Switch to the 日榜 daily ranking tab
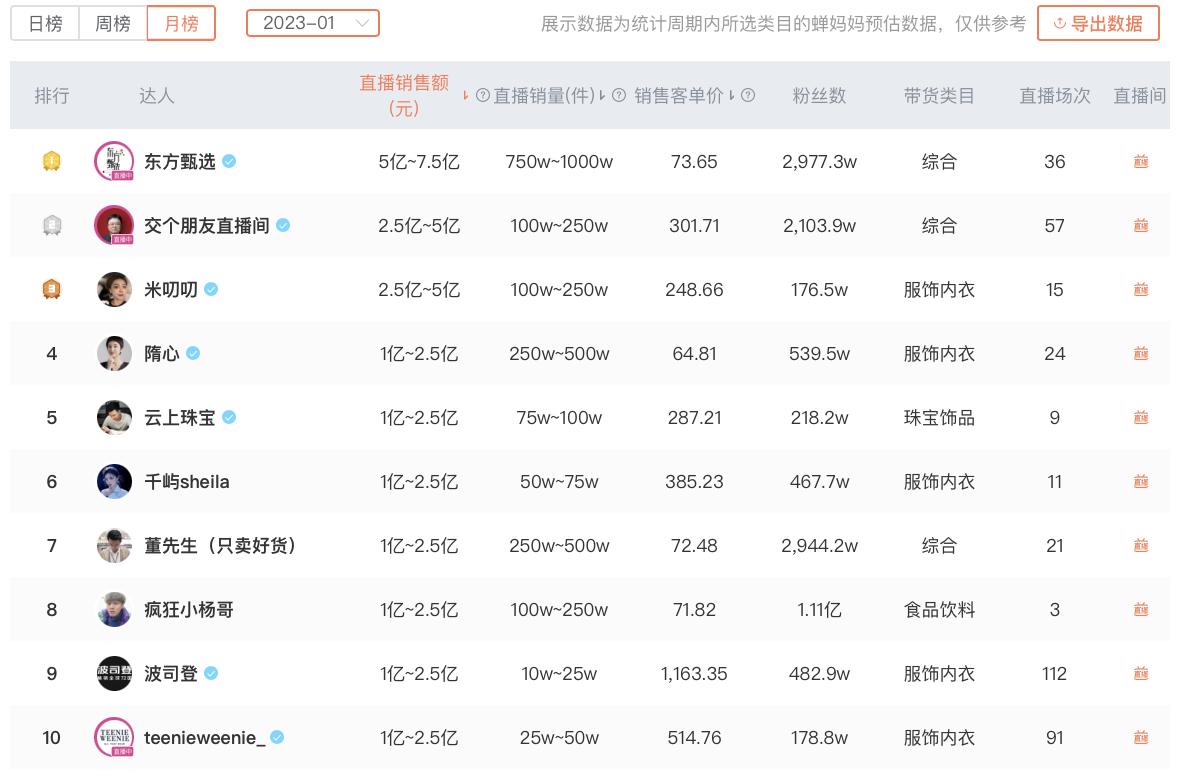The height and width of the screenshot is (774, 1180). click(45, 23)
